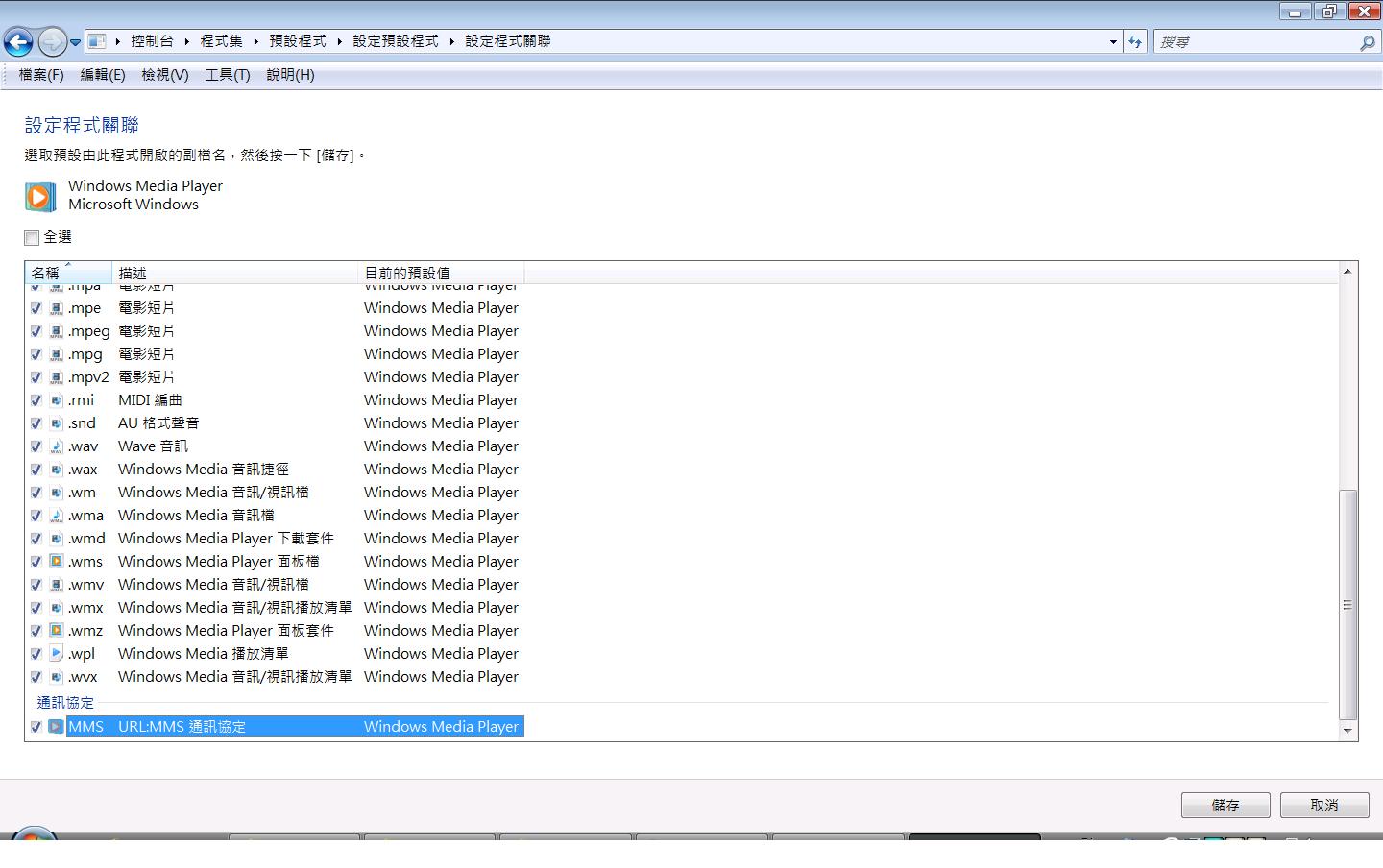Click the .wax file type icon

point(57,470)
